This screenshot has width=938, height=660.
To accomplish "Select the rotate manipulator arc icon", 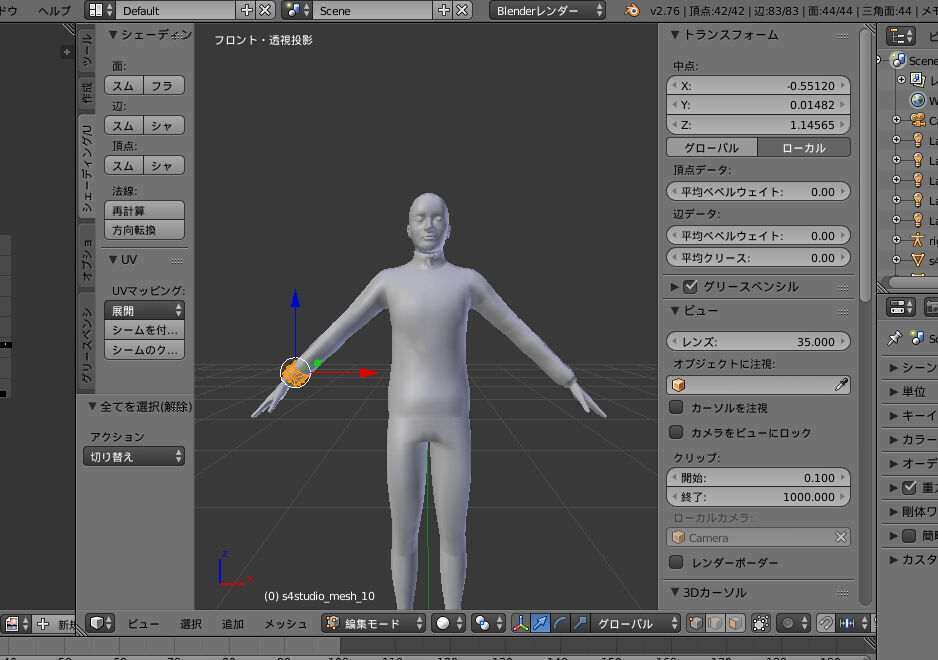I will 559,623.
